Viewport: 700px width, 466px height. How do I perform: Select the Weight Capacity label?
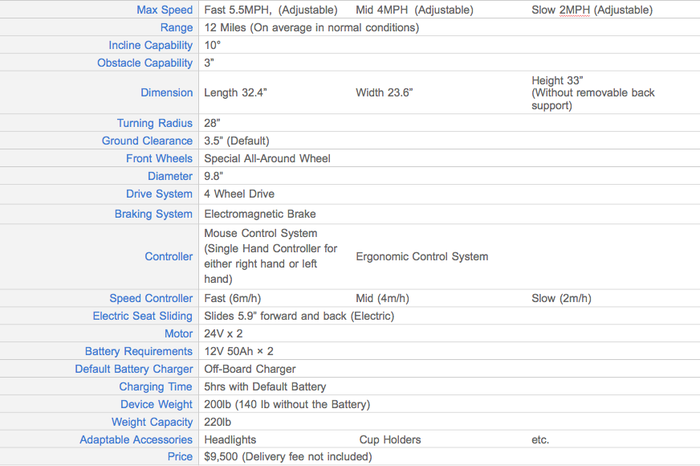tap(152, 422)
